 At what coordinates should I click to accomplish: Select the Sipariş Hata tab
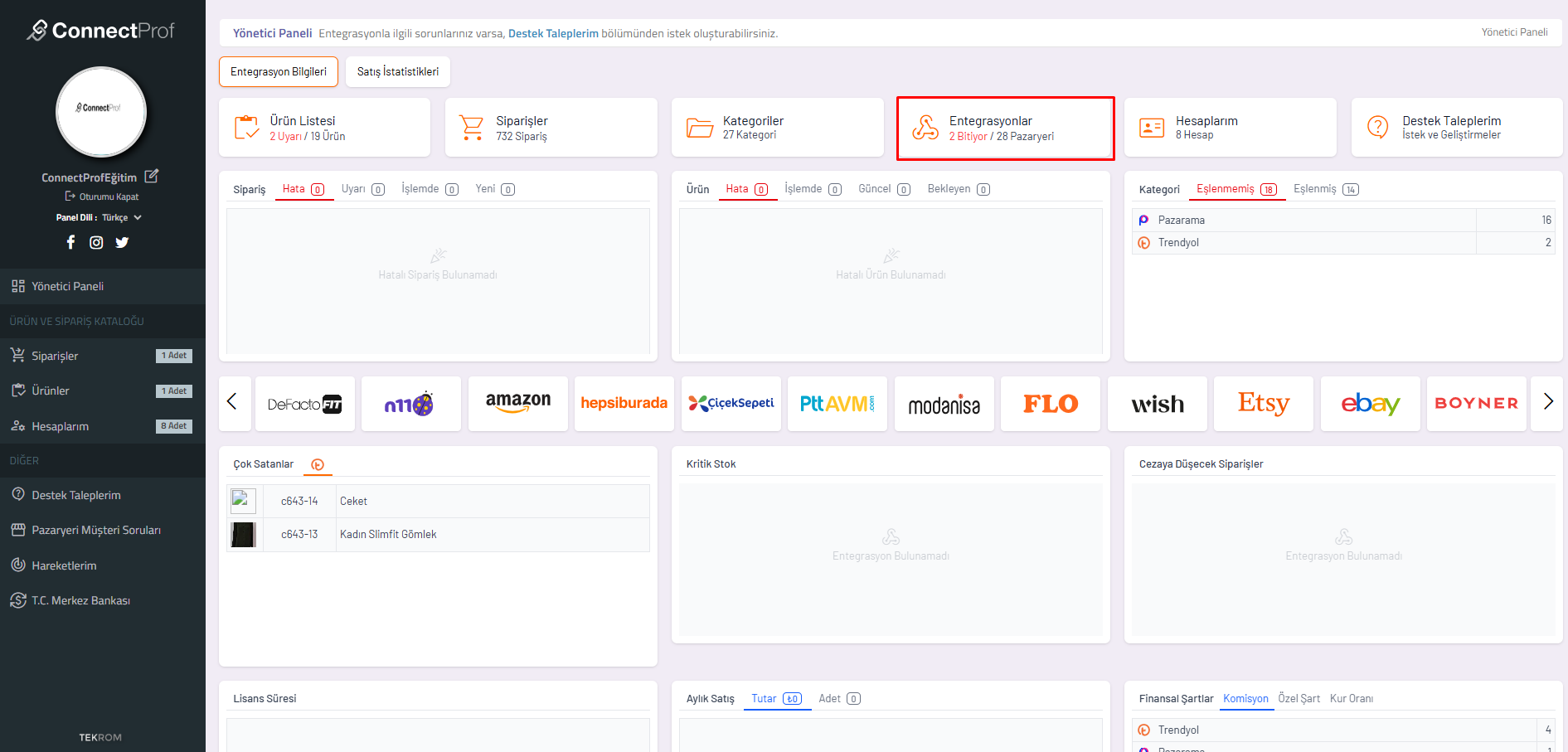click(303, 189)
